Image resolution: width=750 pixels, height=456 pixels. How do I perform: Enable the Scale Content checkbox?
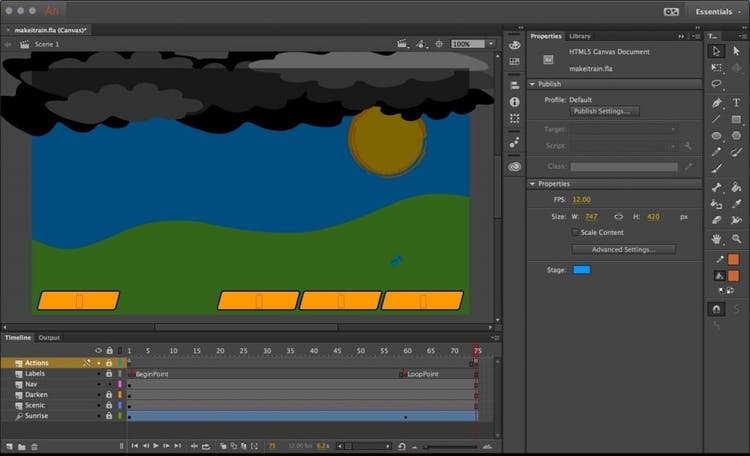[574, 232]
